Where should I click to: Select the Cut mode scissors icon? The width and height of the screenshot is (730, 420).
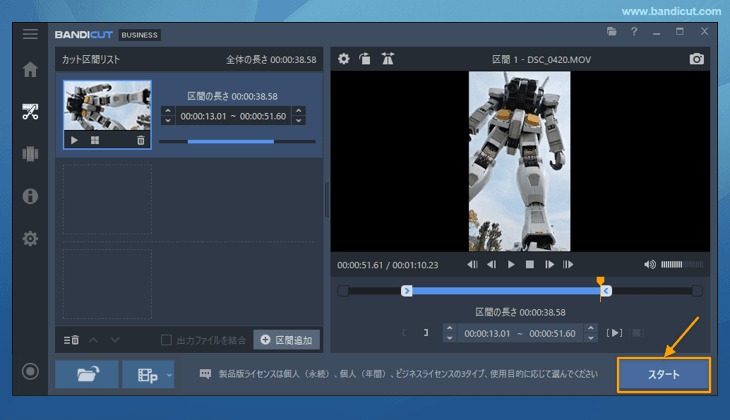tap(30, 112)
